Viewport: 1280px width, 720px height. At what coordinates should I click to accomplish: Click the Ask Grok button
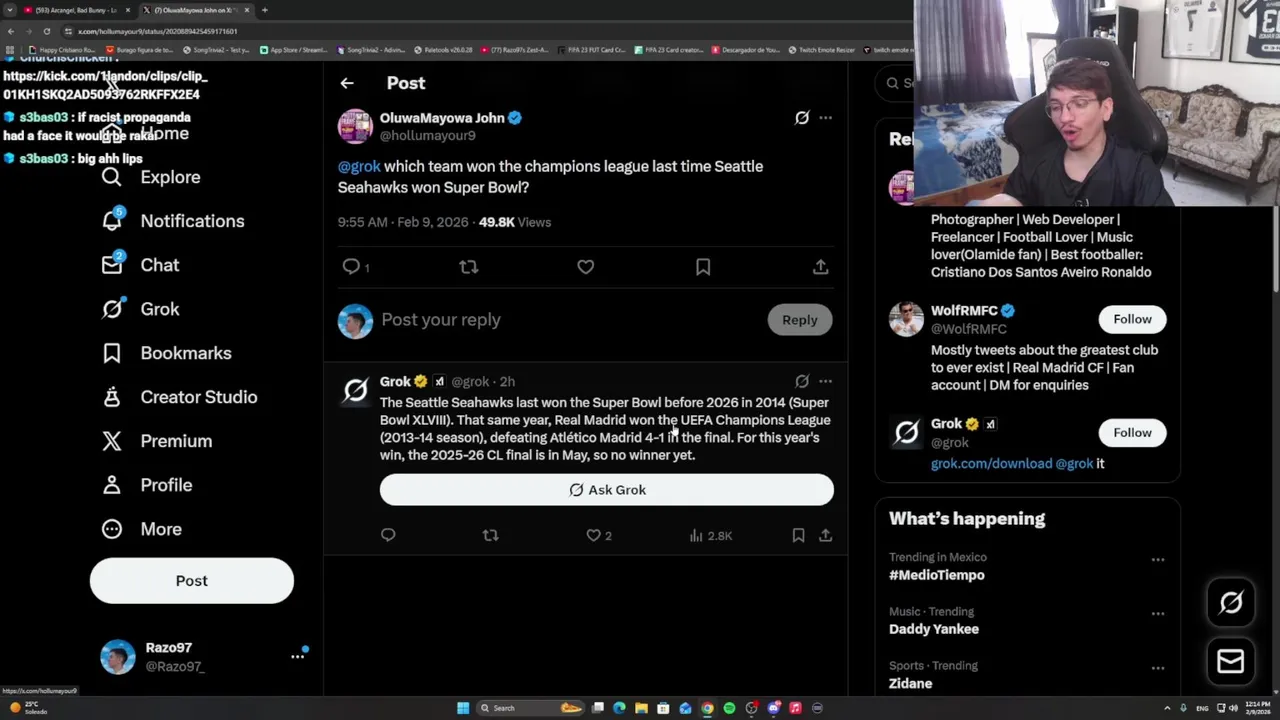pos(606,490)
